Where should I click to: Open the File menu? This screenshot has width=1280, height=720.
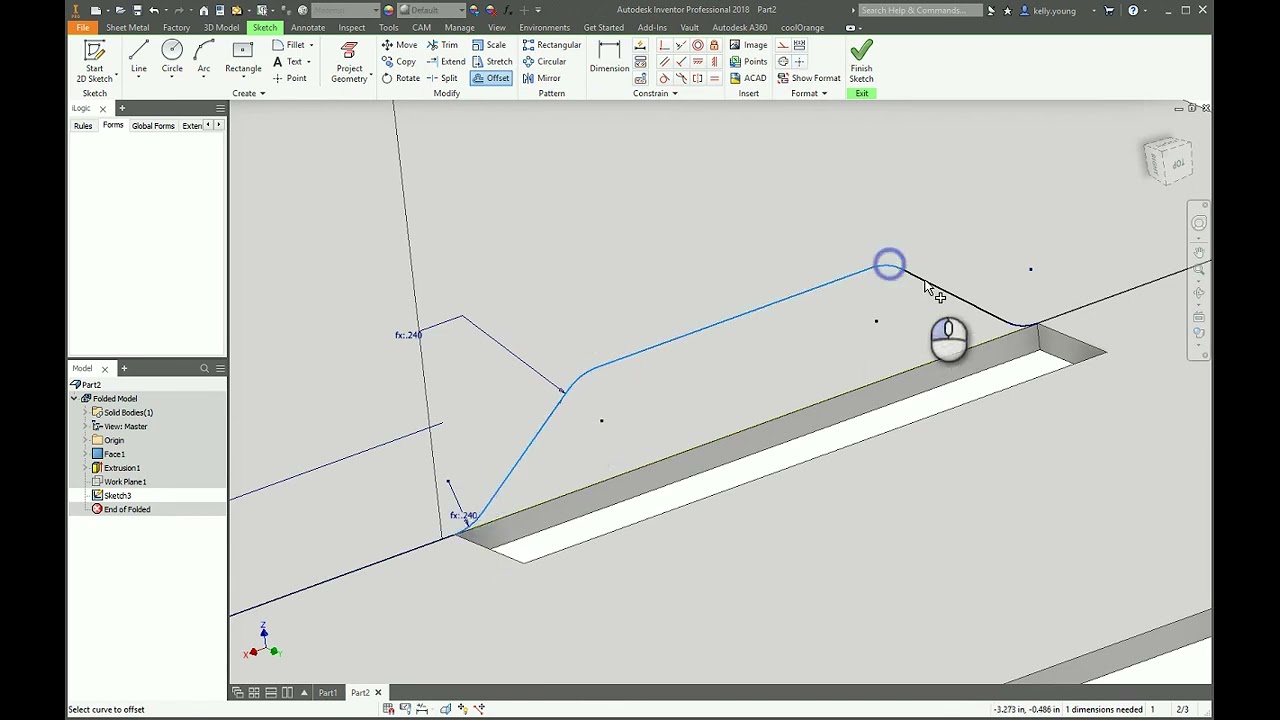point(83,27)
